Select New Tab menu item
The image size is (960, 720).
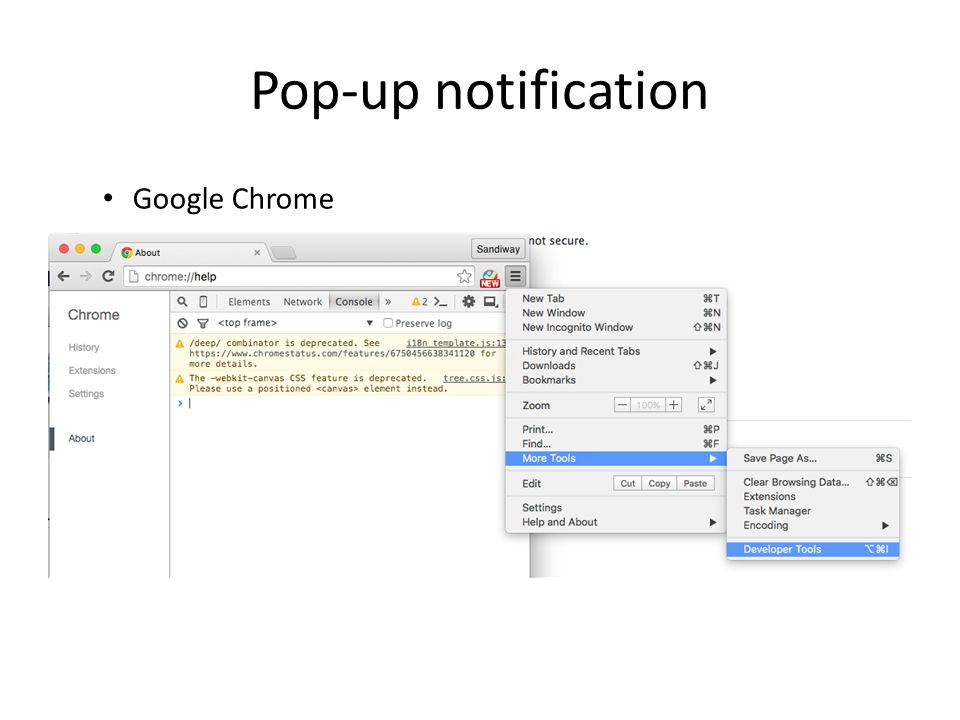(616, 298)
